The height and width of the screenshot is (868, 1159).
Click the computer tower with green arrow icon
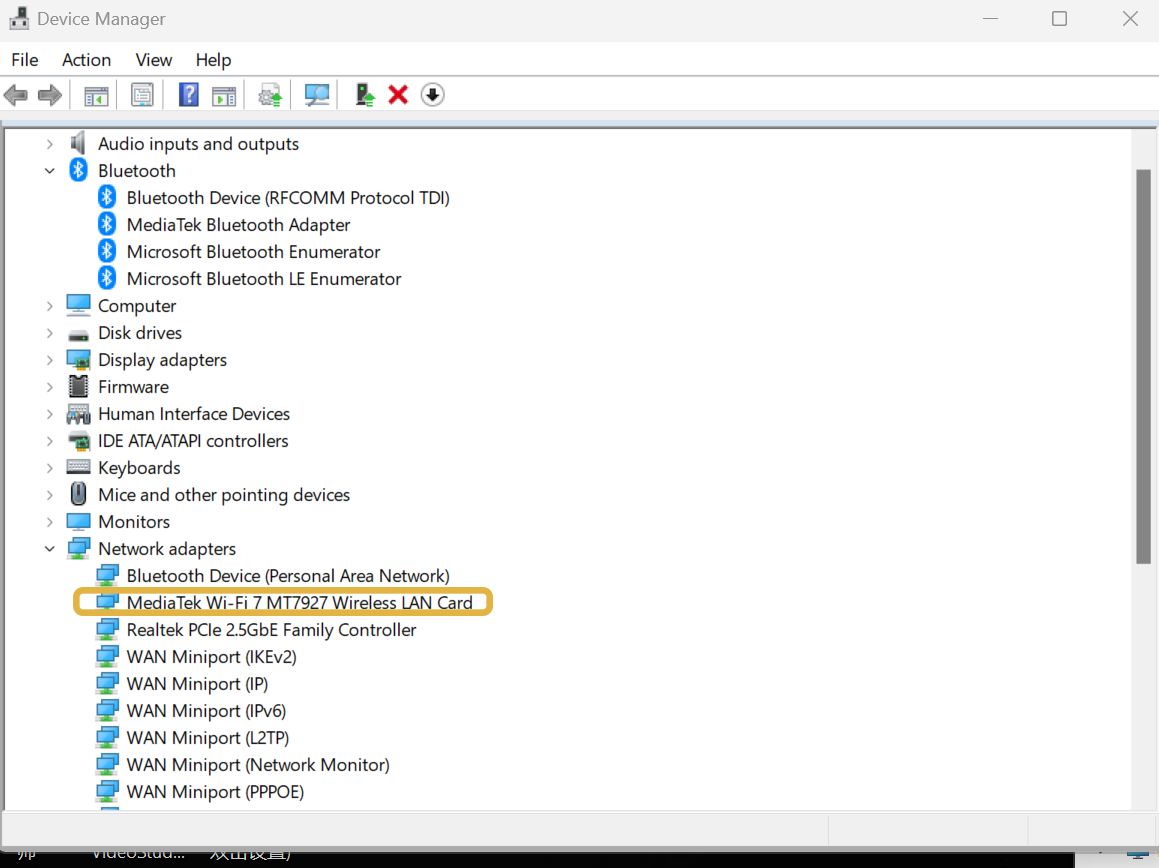click(x=365, y=95)
